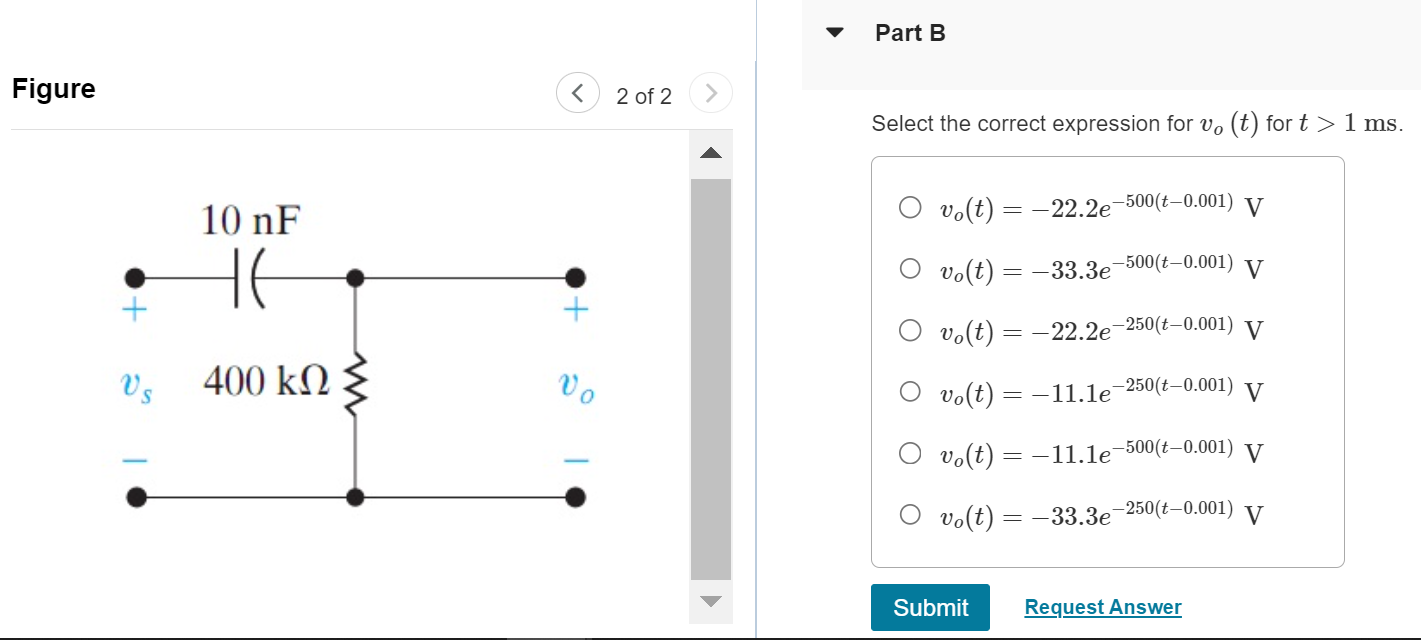Click the right chevron beside 2 of 2

click(711, 92)
